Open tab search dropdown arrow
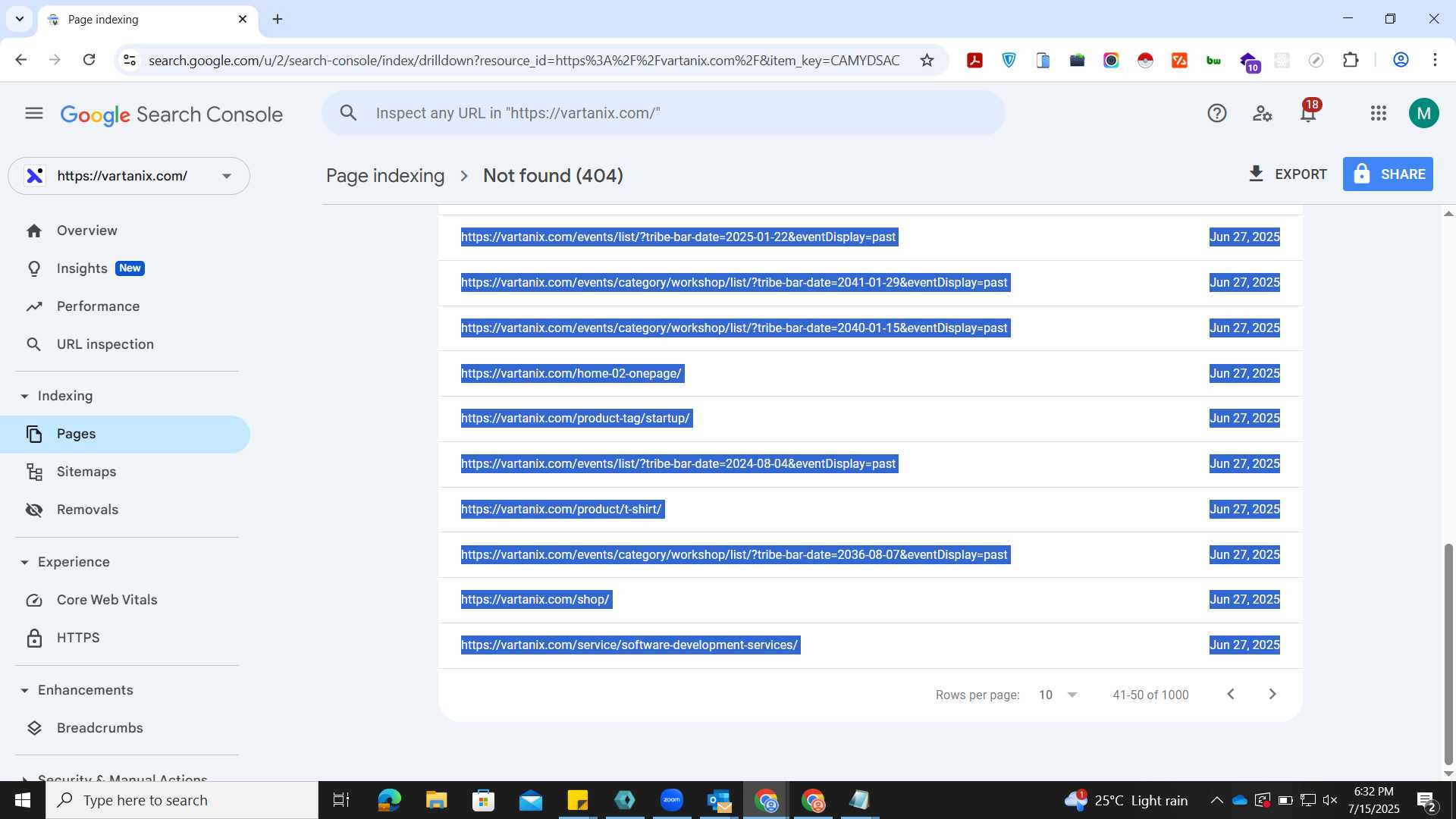1456x819 pixels. pyautogui.click(x=20, y=19)
